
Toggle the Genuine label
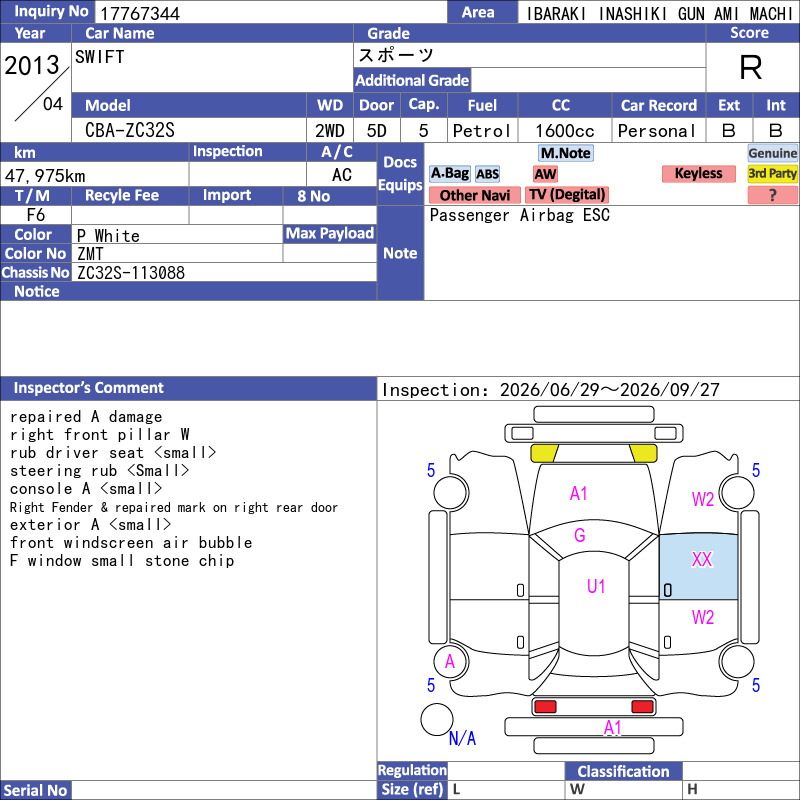(x=772, y=153)
